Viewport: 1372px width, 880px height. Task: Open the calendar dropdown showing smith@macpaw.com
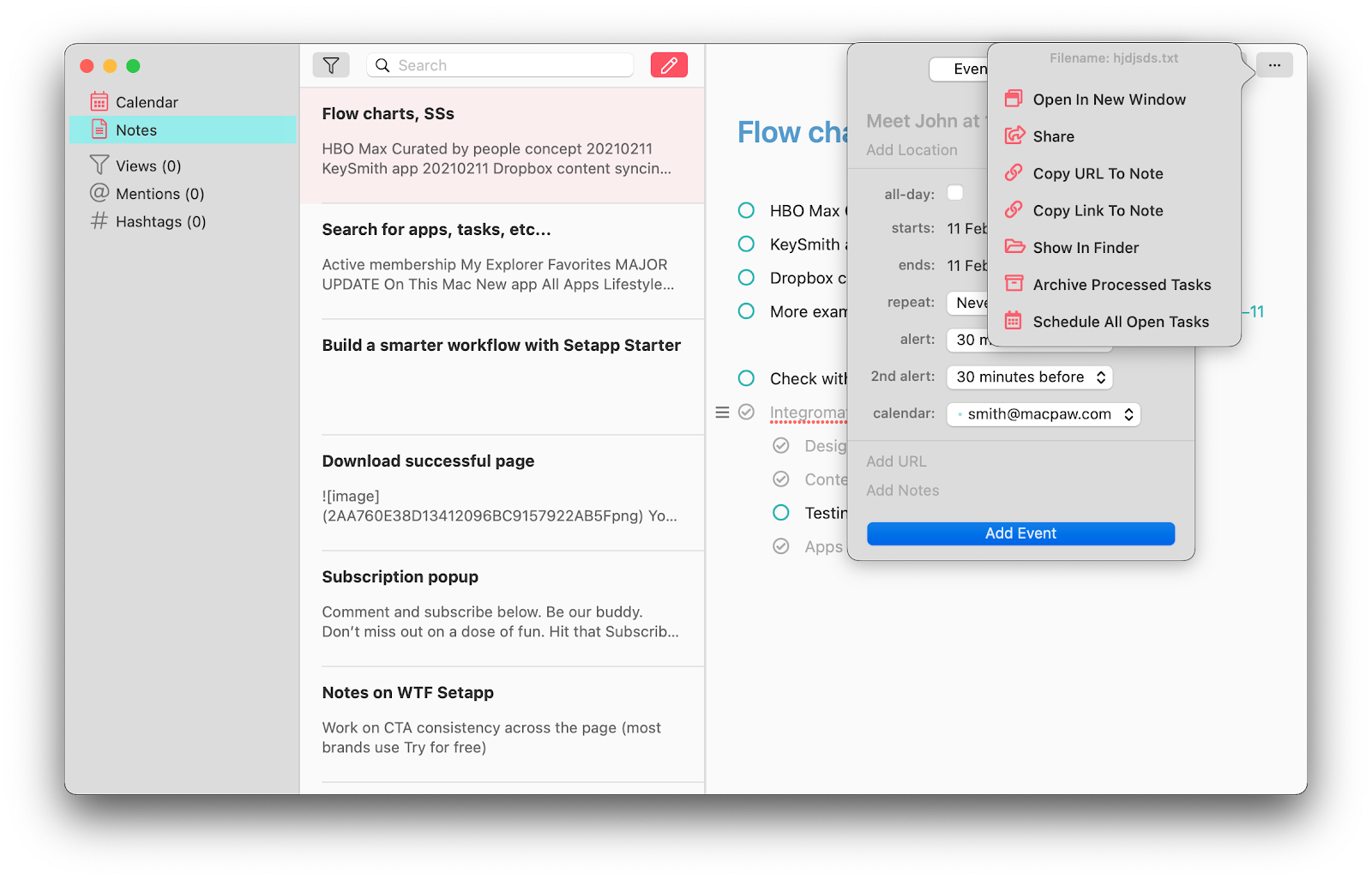(1043, 413)
